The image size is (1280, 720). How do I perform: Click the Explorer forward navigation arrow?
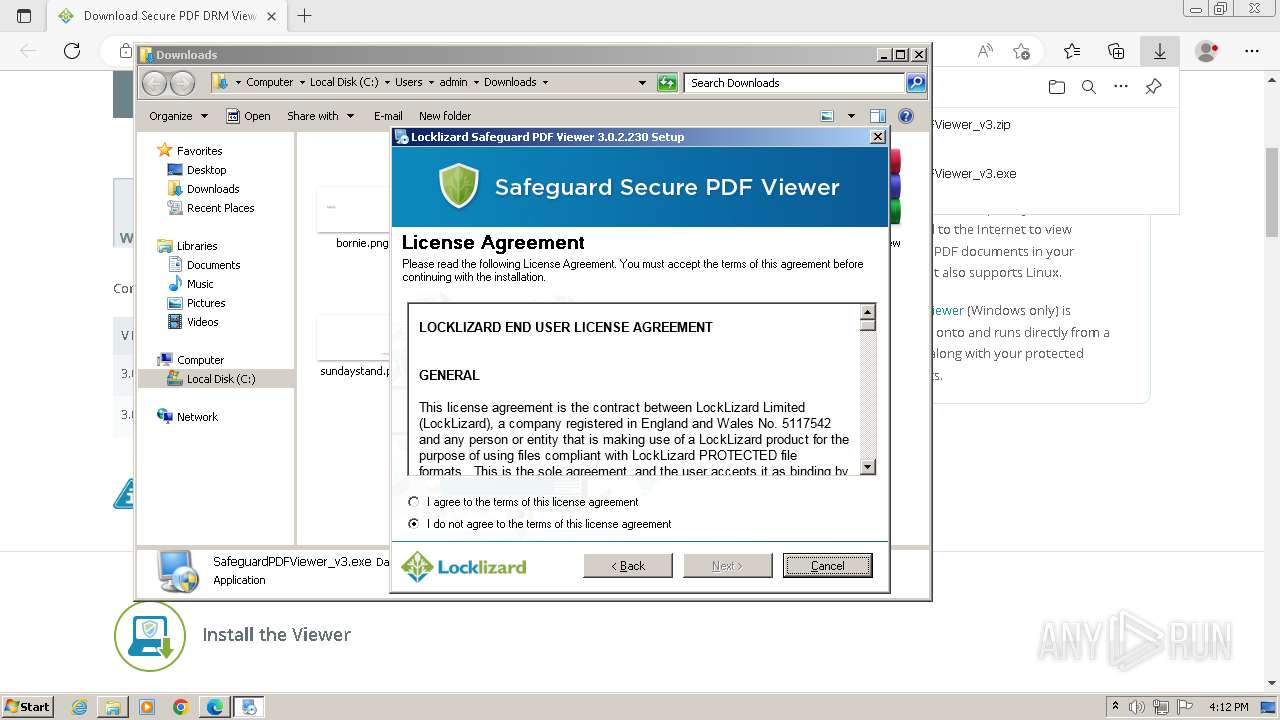click(182, 83)
